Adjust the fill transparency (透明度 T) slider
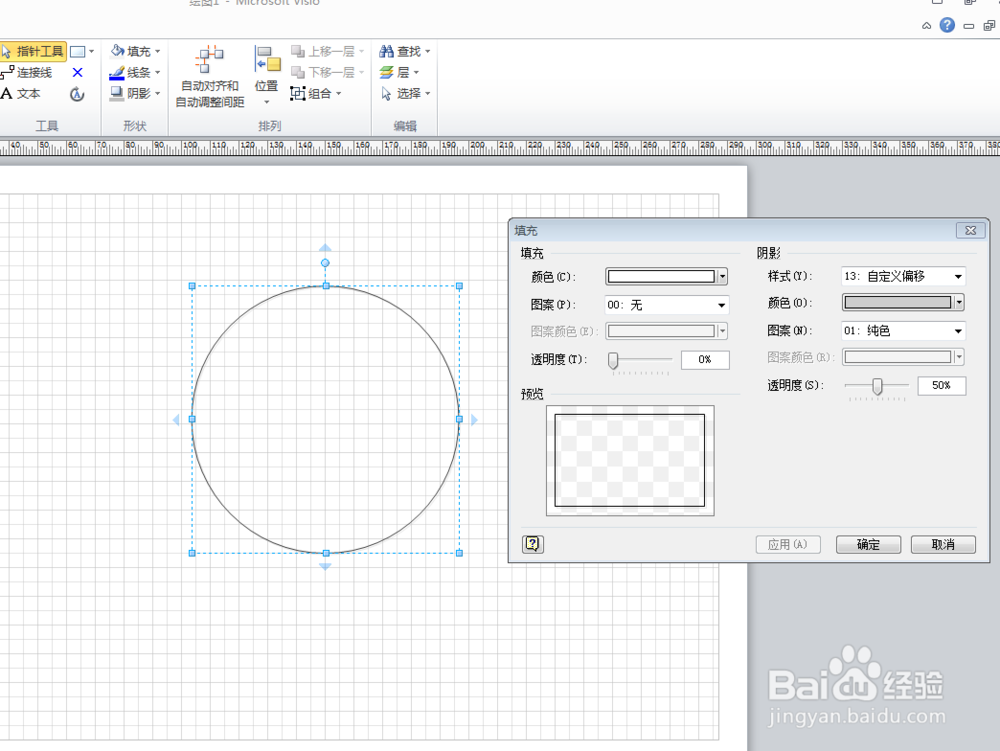The image size is (1000, 751). tap(613, 361)
